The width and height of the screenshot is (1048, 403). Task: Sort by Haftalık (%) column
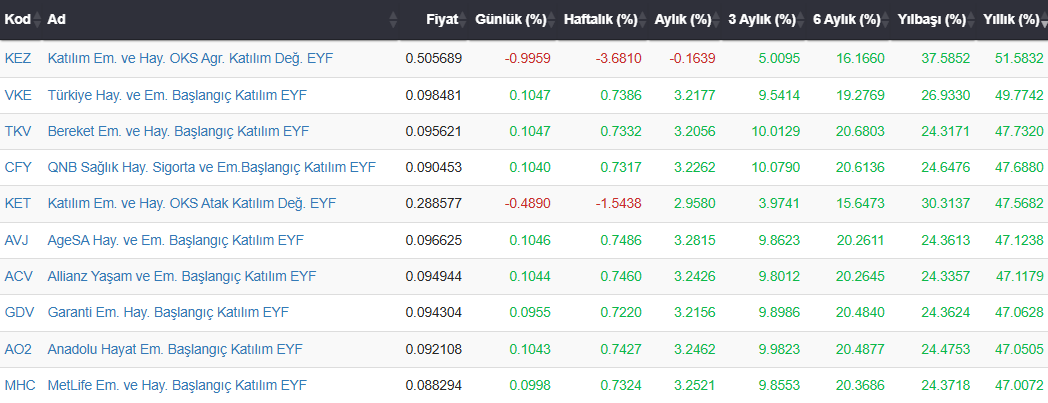click(600, 19)
